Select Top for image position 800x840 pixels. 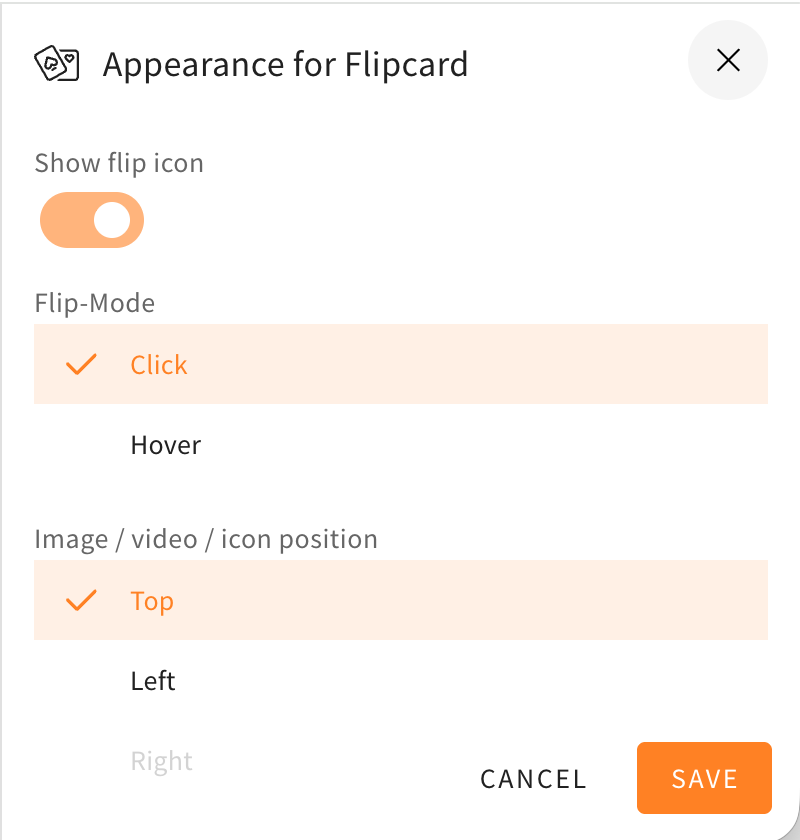[x=400, y=601]
